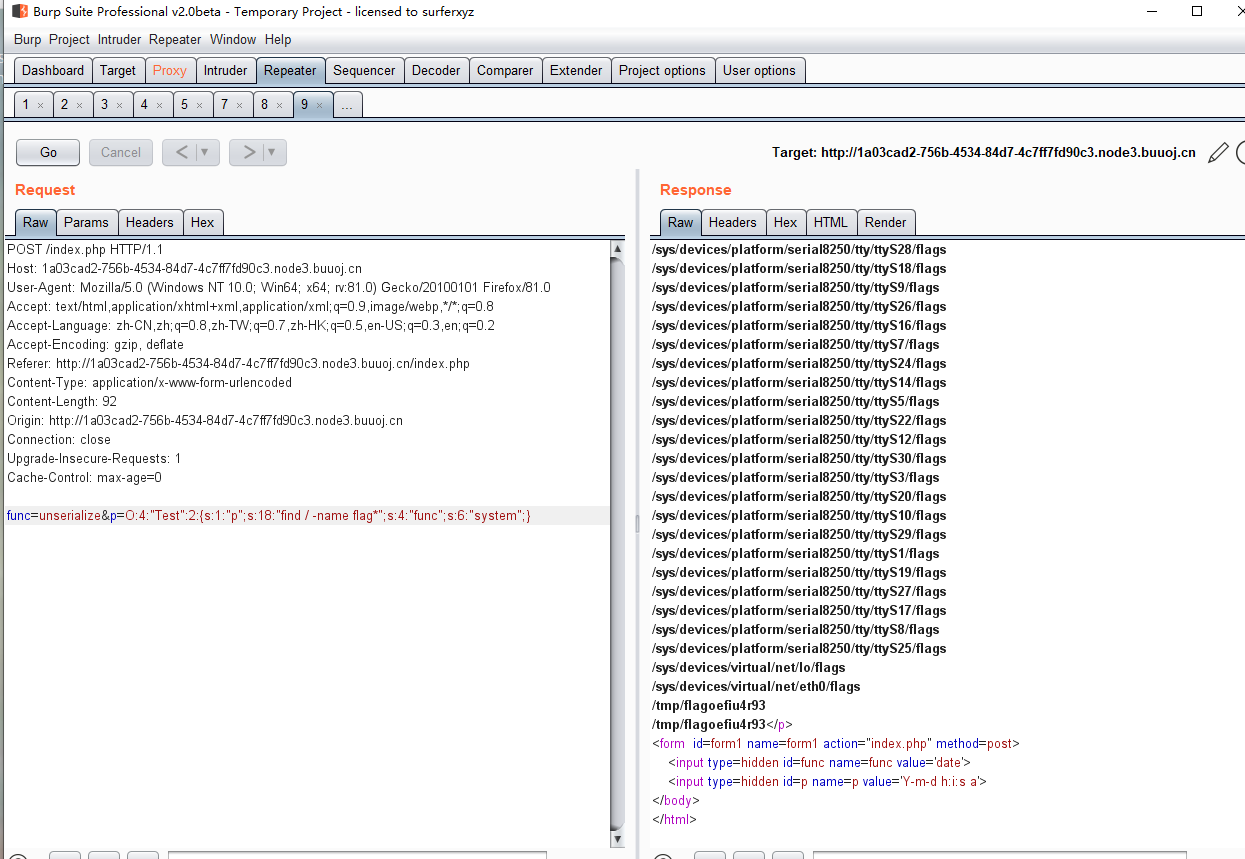Click the Burp Suite logo in title bar

pos(19,11)
